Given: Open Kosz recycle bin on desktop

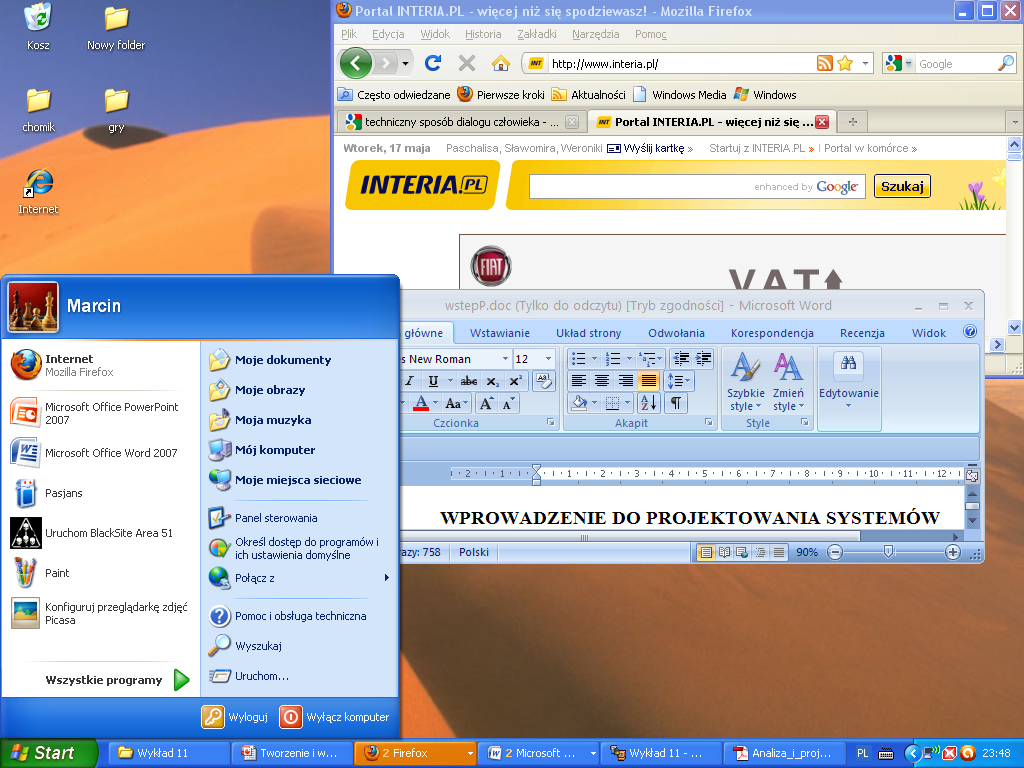Looking at the screenshot, I should 38,26.
